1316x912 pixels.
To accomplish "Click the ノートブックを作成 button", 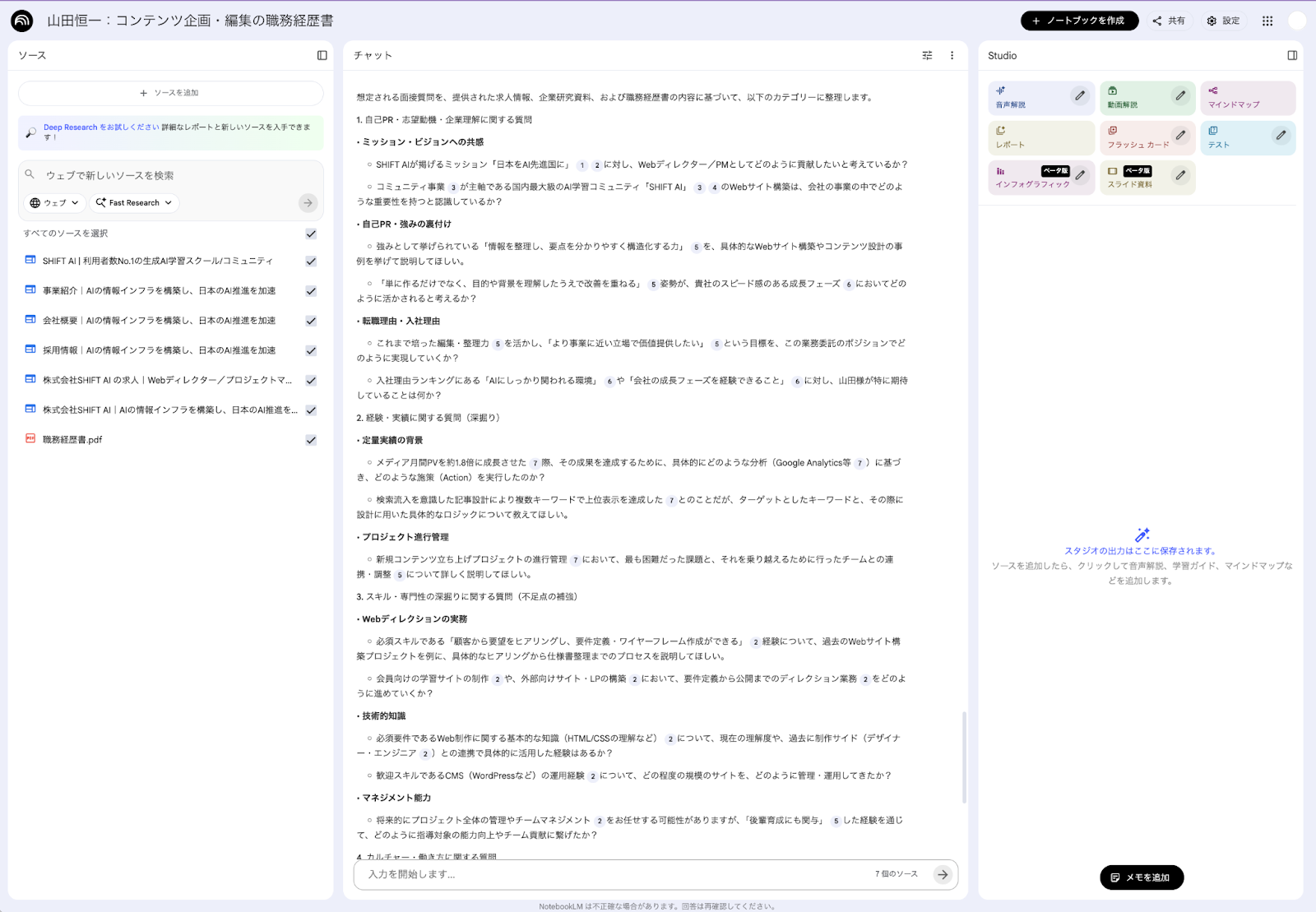I will click(x=1079, y=21).
